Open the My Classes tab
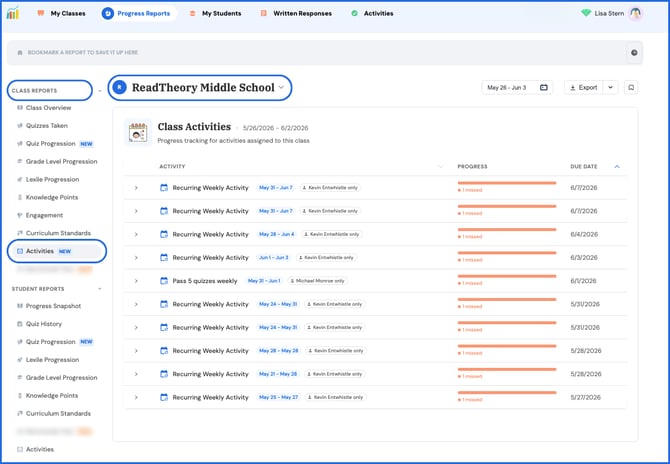Screen dimensions: 670x464 (x=61, y=13)
